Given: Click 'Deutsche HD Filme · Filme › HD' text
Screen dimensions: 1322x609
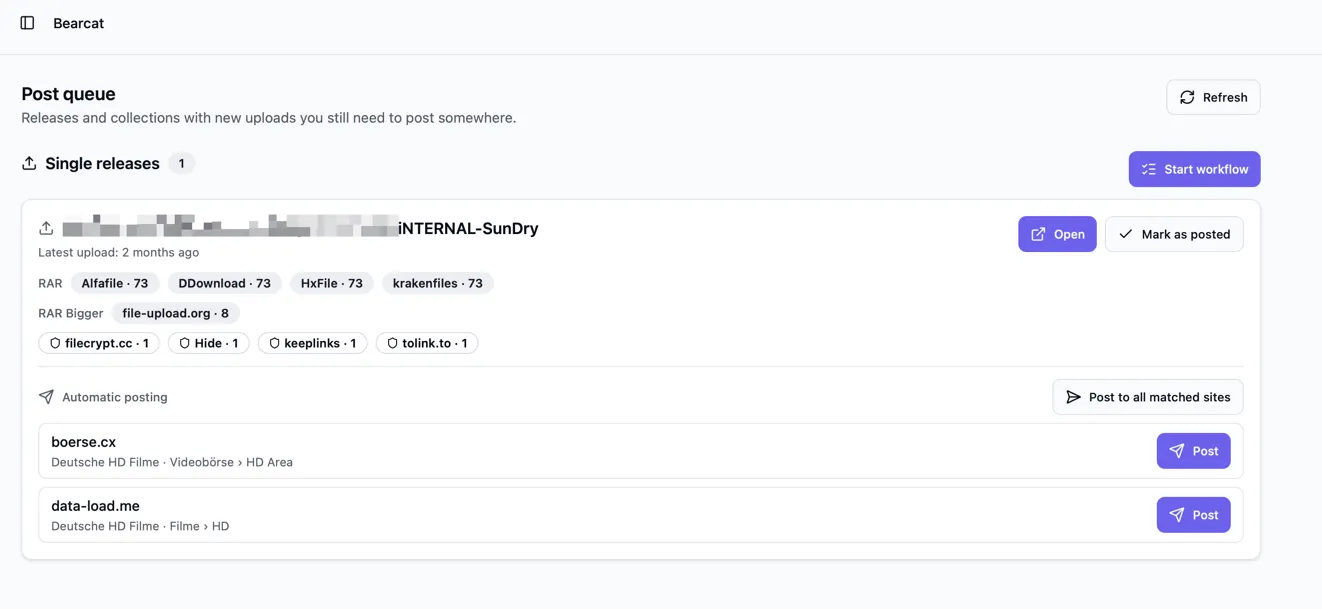Looking at the screenshot, I should 140,526.
